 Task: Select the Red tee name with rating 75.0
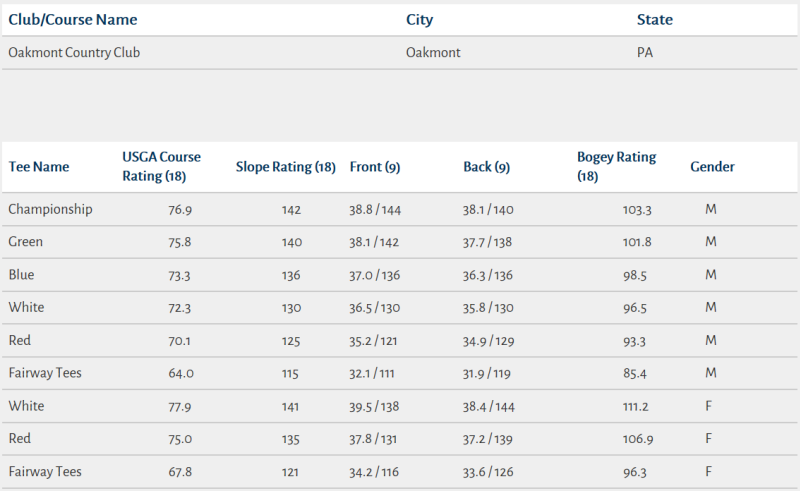point(20,438)
